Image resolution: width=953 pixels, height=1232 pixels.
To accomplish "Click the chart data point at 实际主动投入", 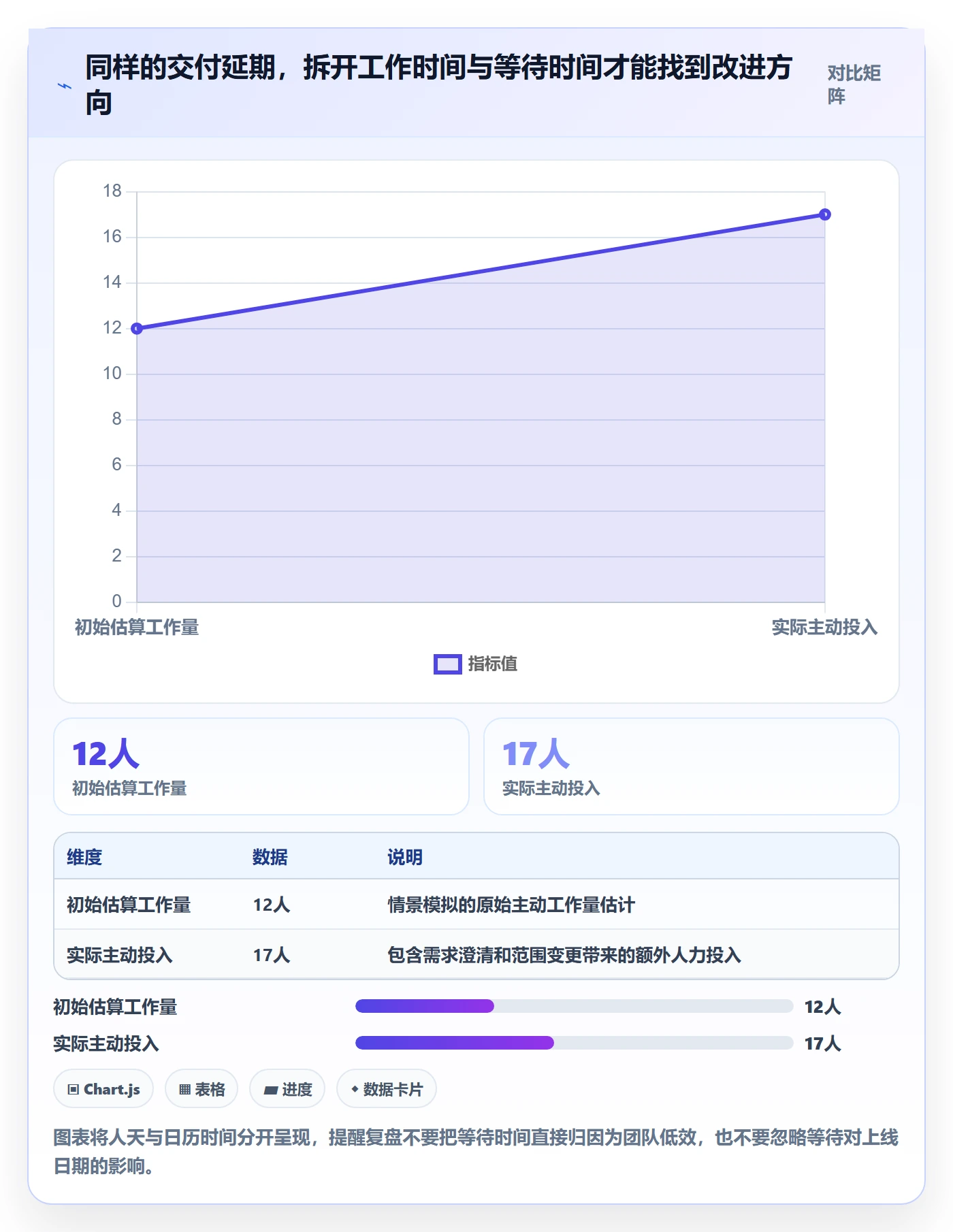I will click(824, 214).
